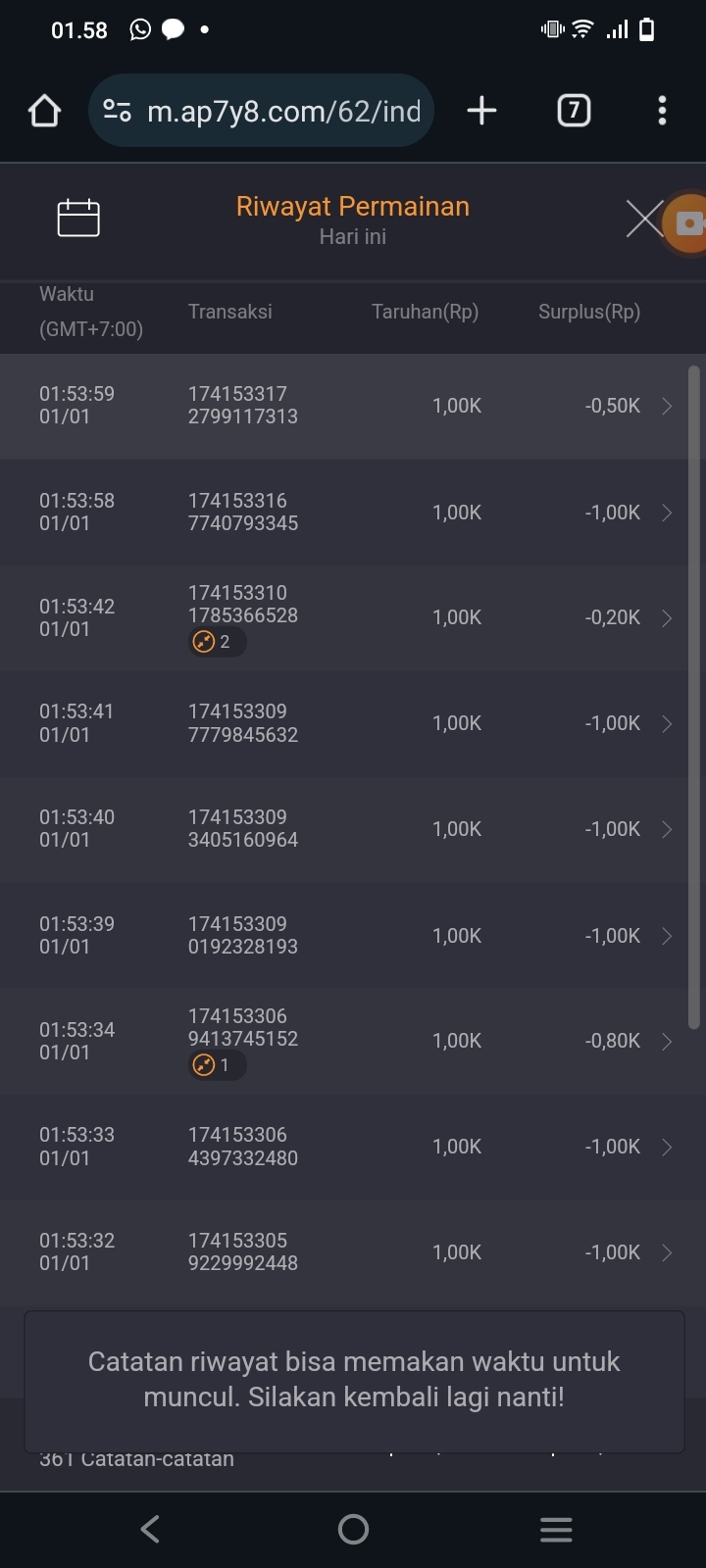706x1568 pixels.
Task: Open a new browser tab with plus
Action: (481, 111)
